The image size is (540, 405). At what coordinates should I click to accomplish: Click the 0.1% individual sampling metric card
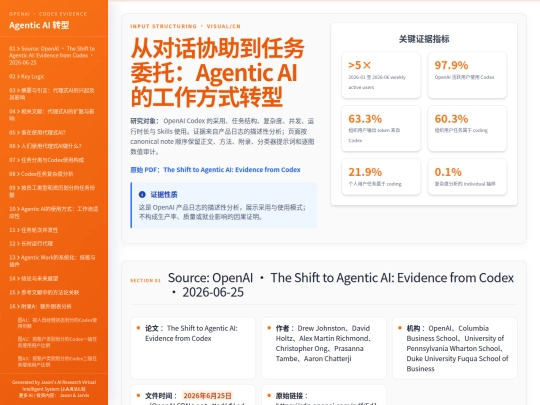467,177
